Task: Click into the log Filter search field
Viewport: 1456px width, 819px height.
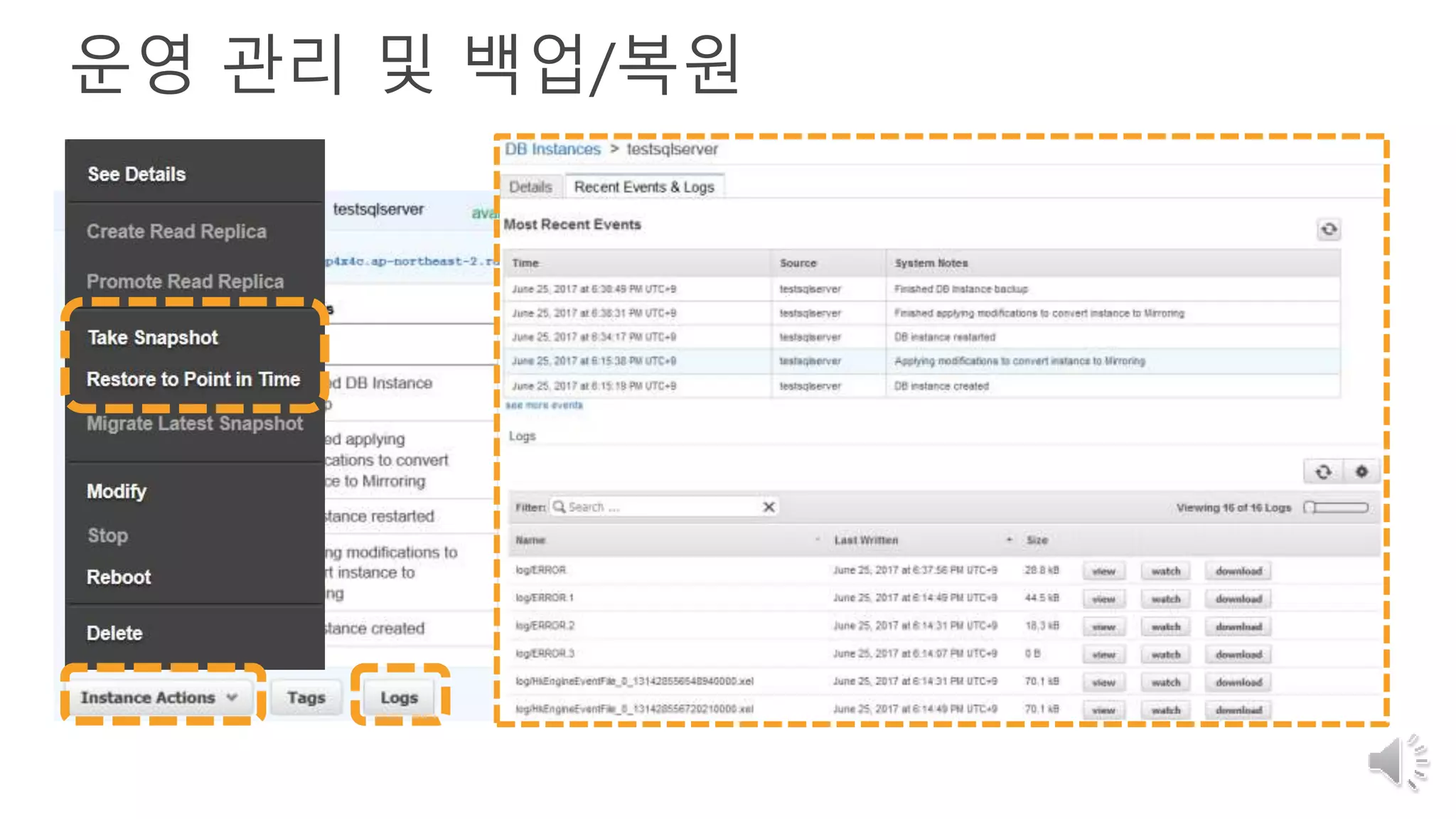Action: tap(661, 507)
